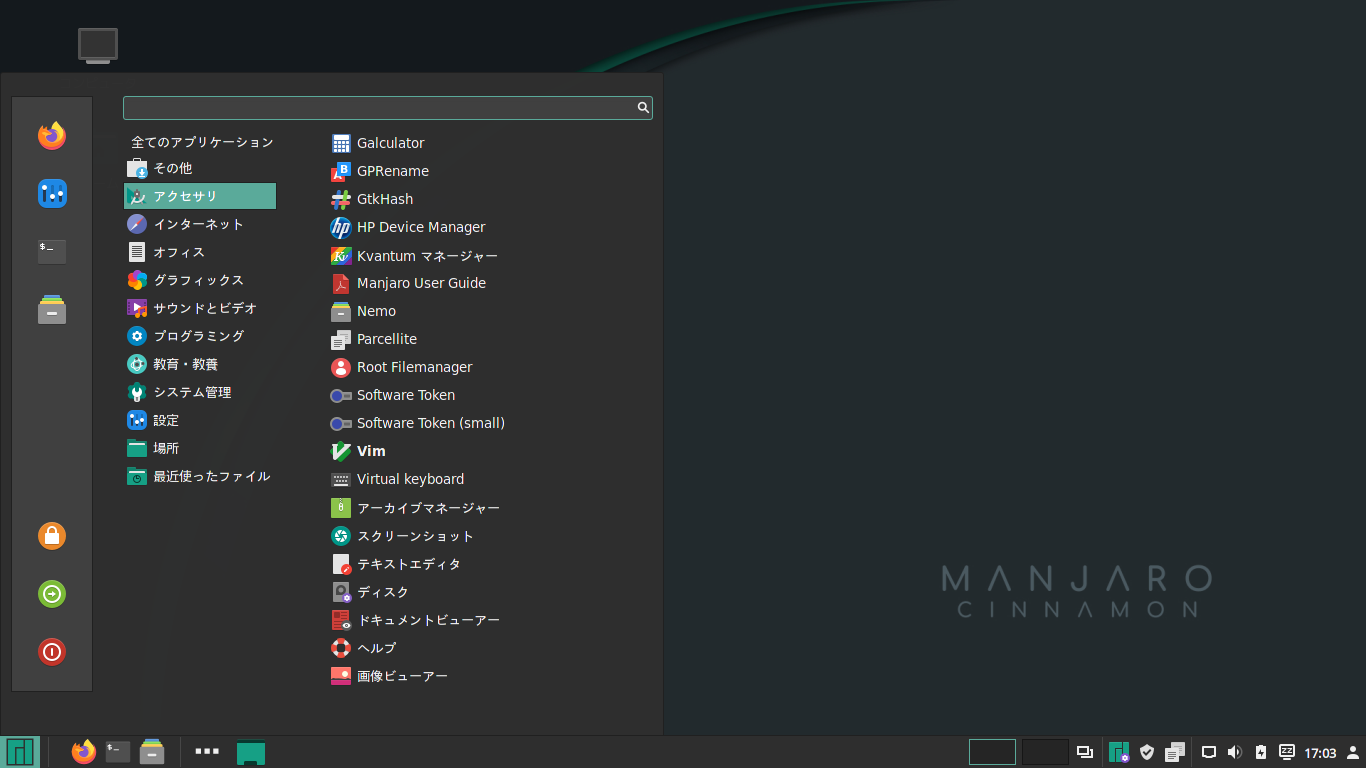Image resolution: width=1366 pixels, height=768 pixels.
Task: Click the magnifier icon in search box
Action: point(643,107)
